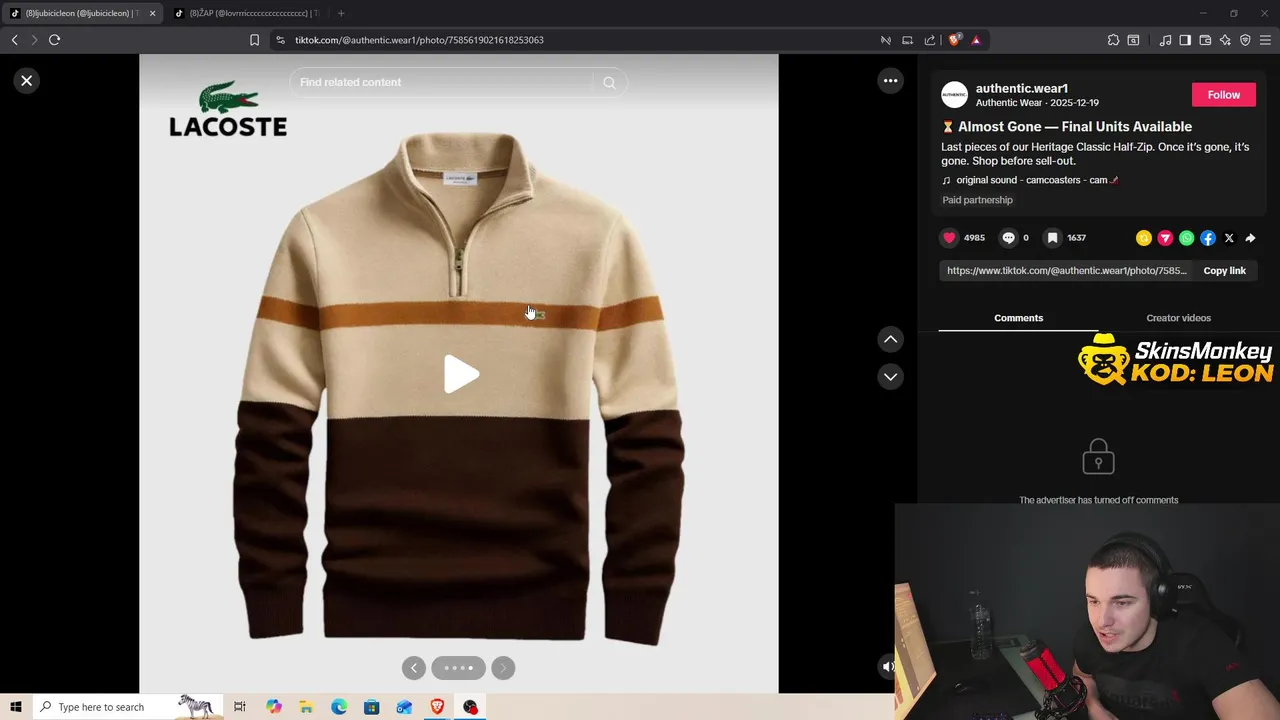Viewport: 1280px width, 720px height.
Task: Open Task View on taskbar
Action: click(x=240, y=707)
